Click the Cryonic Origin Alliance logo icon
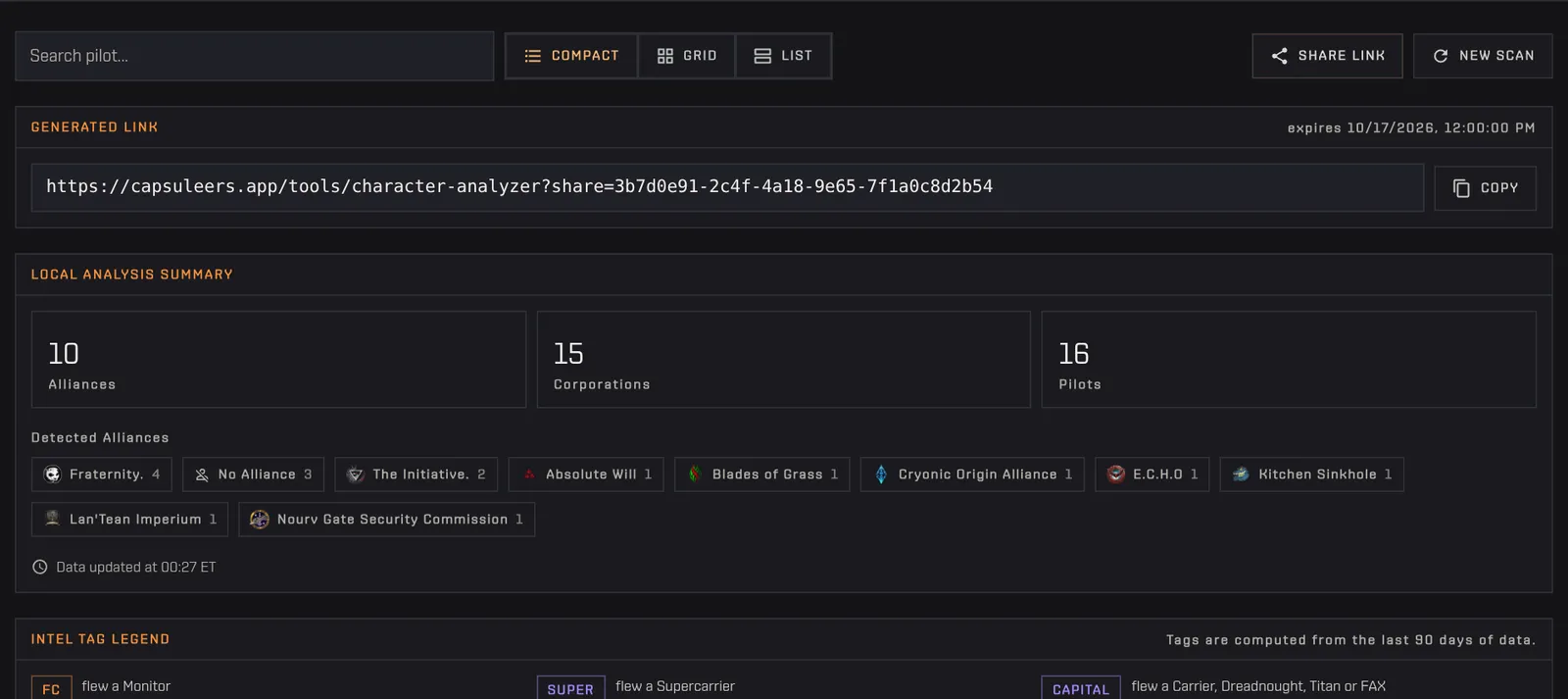 [x=881, y=474]
